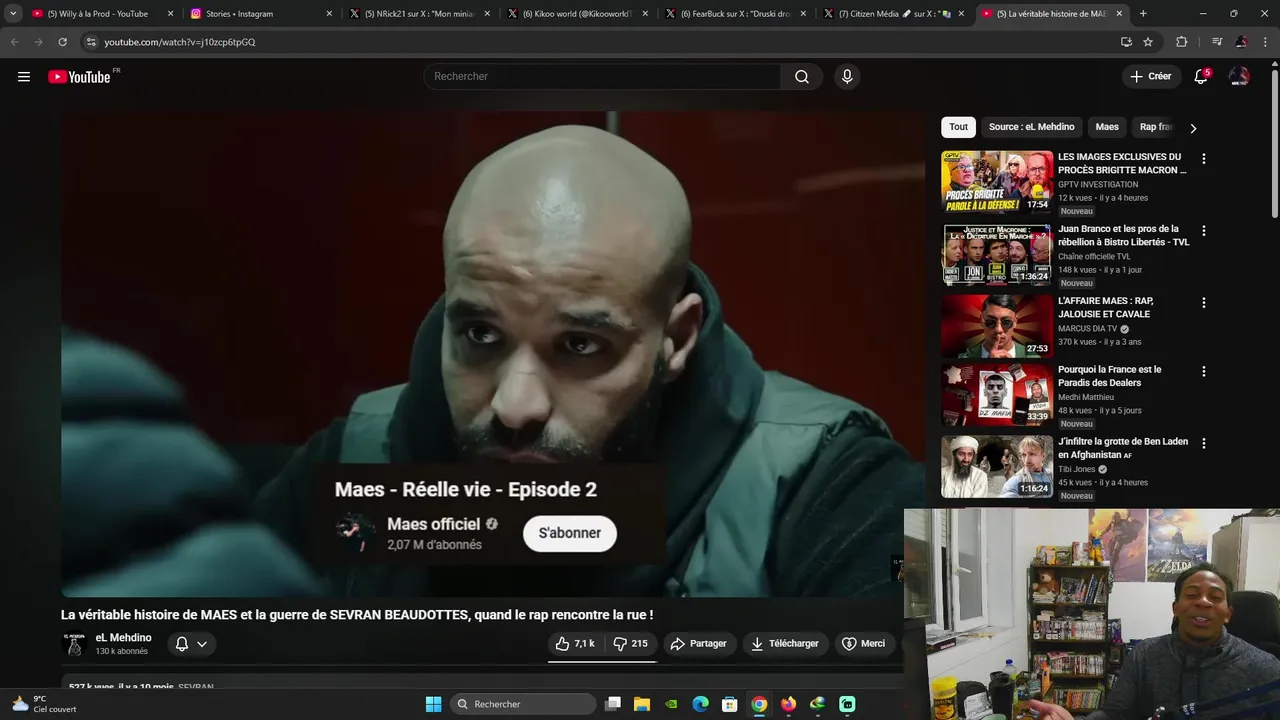Click MARCUS DIA TV channel name
Viewport: 1280px width, 720px height.
(1088, 329)
